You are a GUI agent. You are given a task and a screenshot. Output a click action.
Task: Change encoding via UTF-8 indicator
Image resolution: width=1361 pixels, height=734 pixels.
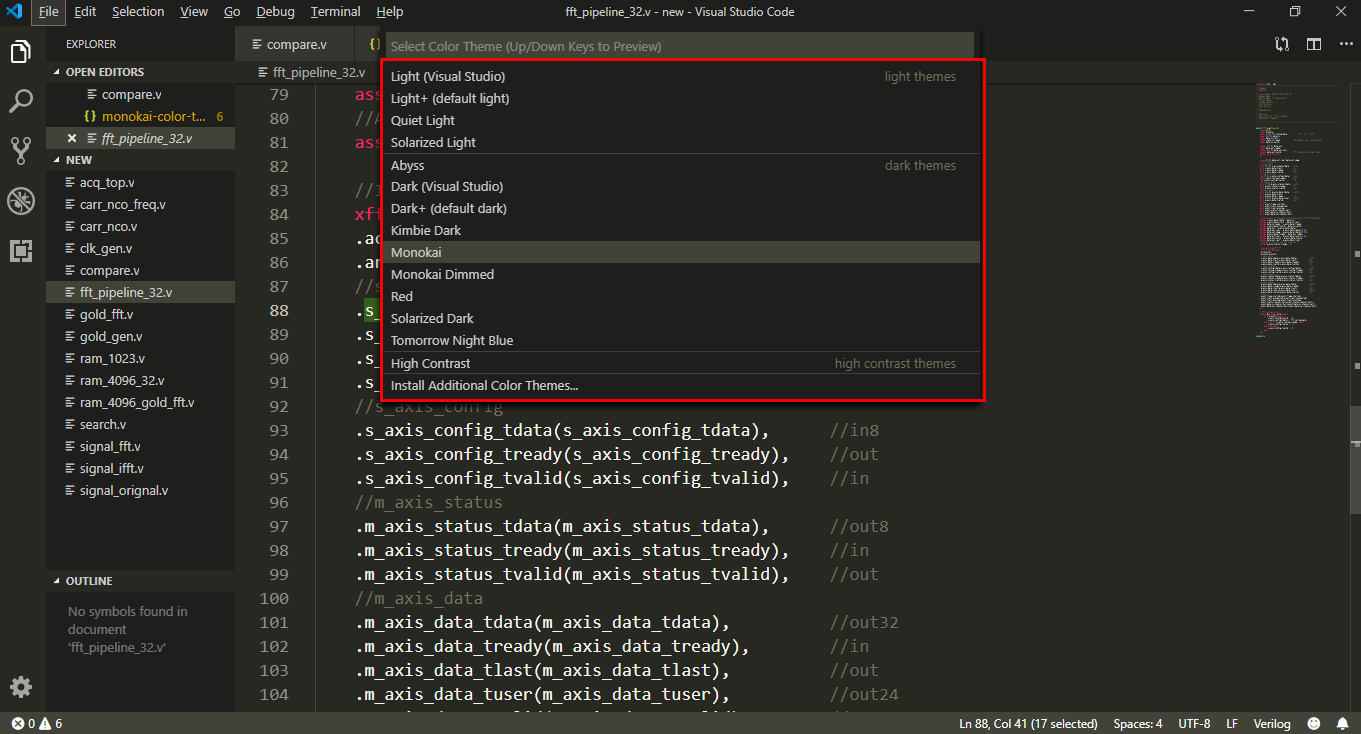[1194, 723]
